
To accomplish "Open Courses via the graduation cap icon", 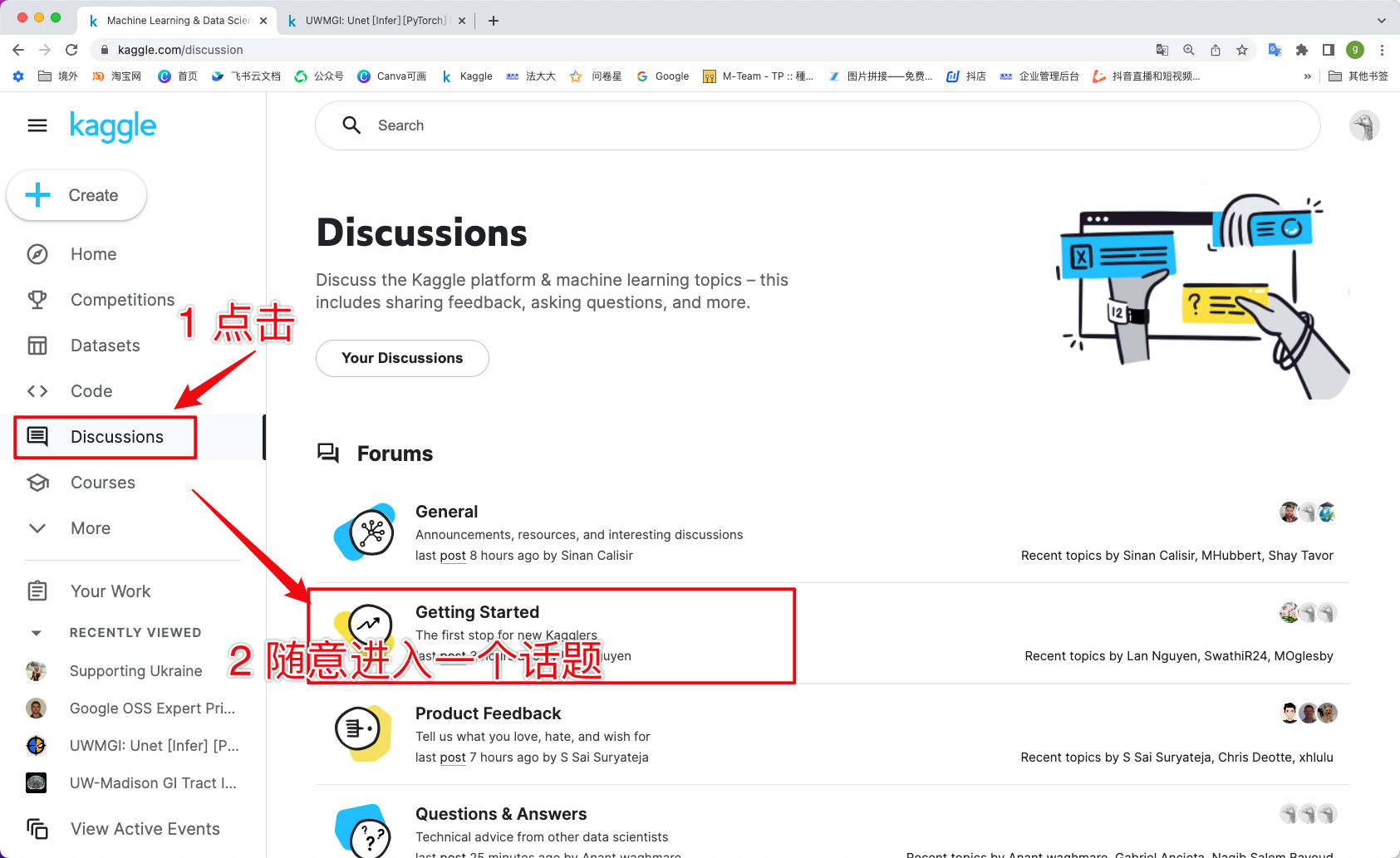I will (x=37, y=483).
